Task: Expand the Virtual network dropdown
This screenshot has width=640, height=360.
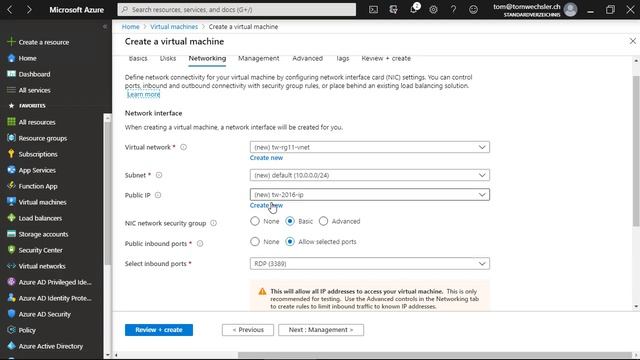Action: (370, 147)
